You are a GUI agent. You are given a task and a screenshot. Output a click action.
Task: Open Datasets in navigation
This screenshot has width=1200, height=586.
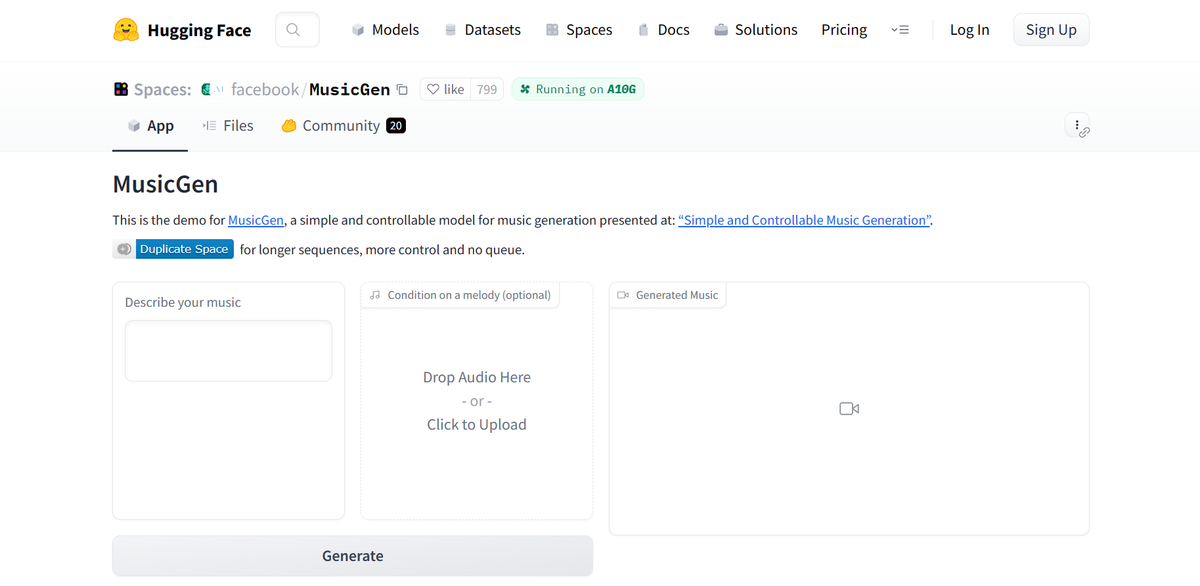click(482, 30)
